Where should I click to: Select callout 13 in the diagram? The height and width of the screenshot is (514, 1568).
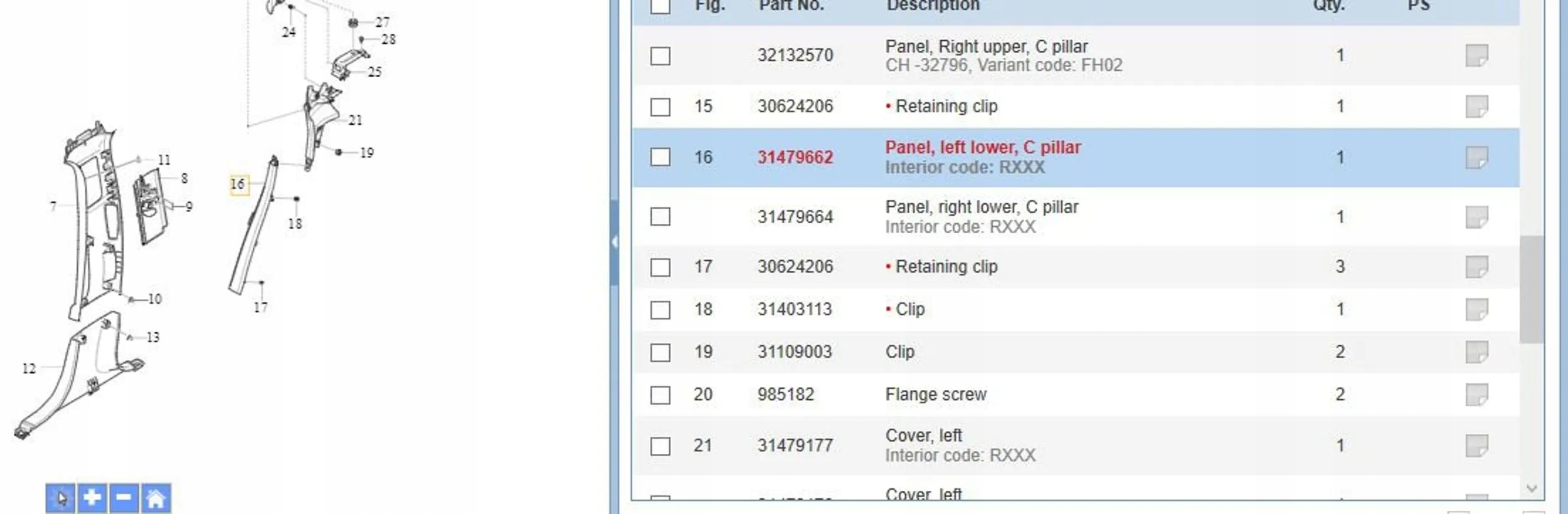coord(153,337)
